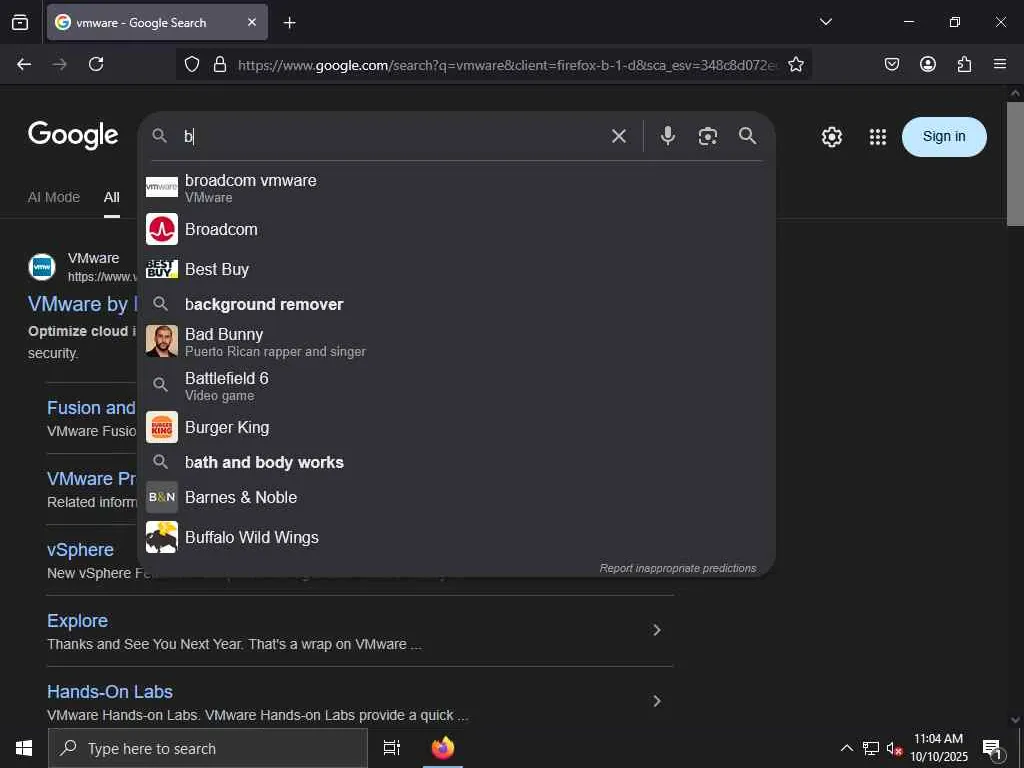Open the Hands-On Labs sitelink

[110, 692]
